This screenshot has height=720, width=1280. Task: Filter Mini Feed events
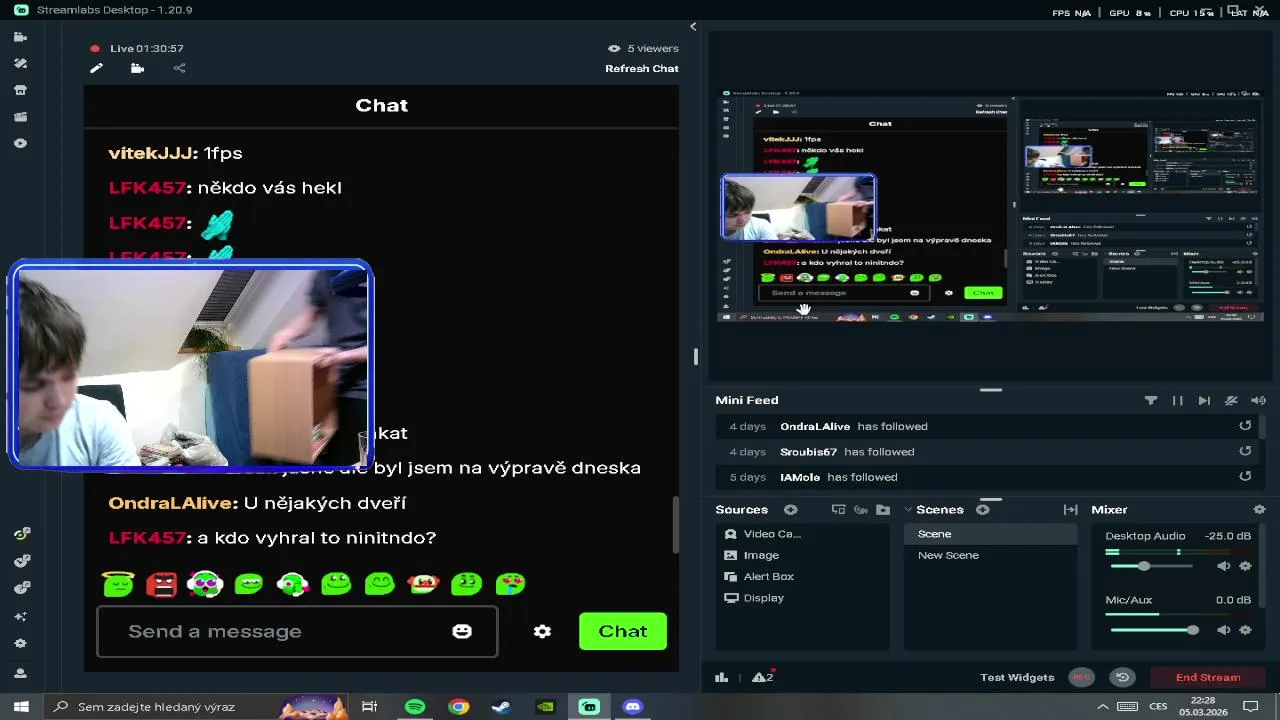pos(1150,400)
